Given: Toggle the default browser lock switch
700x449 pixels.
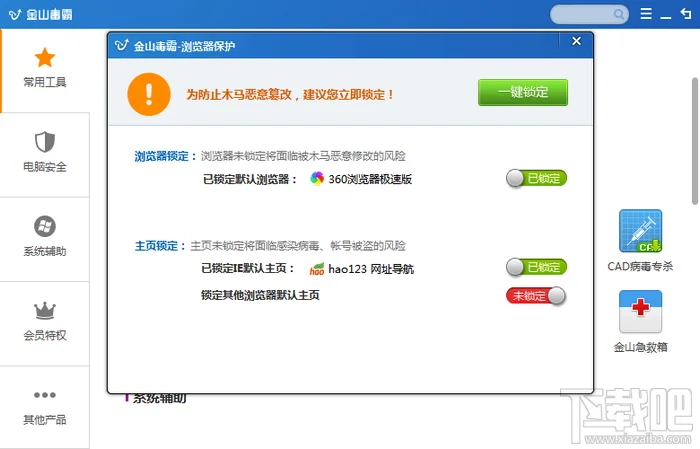Looking at the screenshot, I should [536, 179].
